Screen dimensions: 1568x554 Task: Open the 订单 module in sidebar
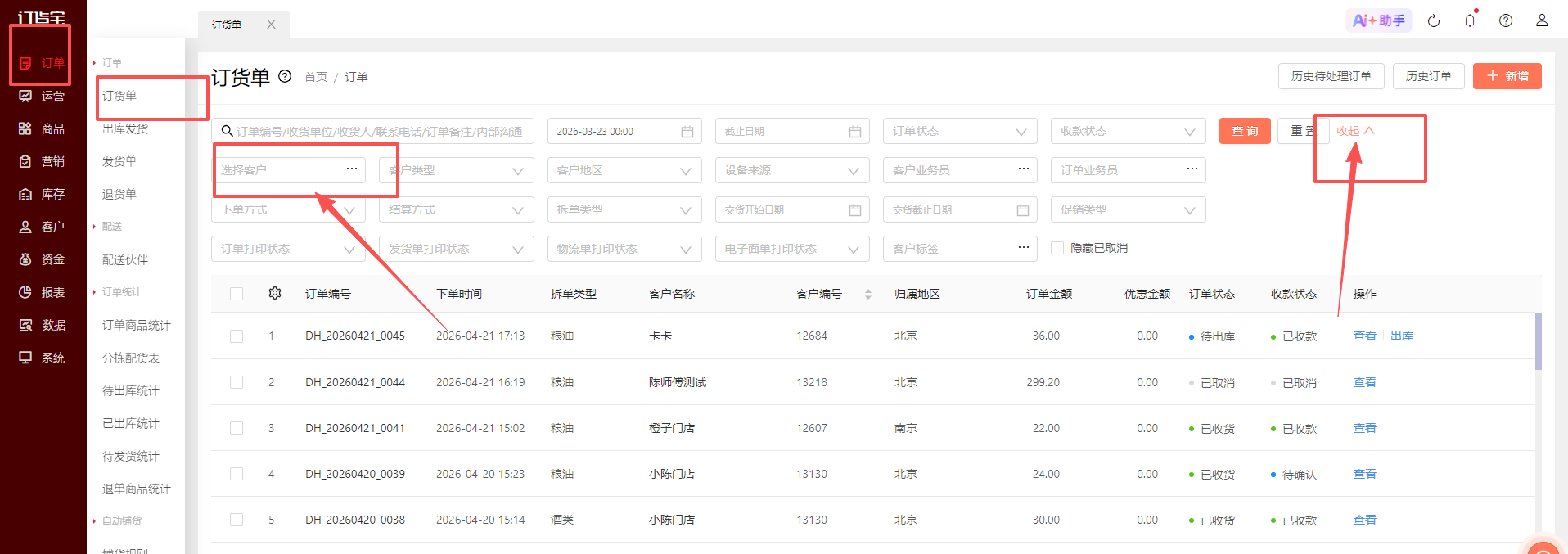[x=43, y=63]
